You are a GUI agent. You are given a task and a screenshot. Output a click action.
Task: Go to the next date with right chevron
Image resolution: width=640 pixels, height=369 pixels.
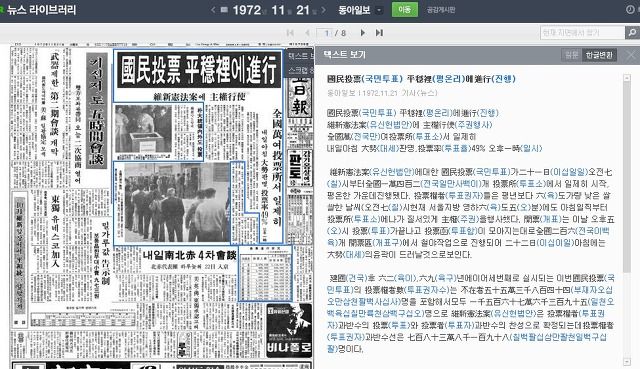pyautogui.click(x=323, y=10)
